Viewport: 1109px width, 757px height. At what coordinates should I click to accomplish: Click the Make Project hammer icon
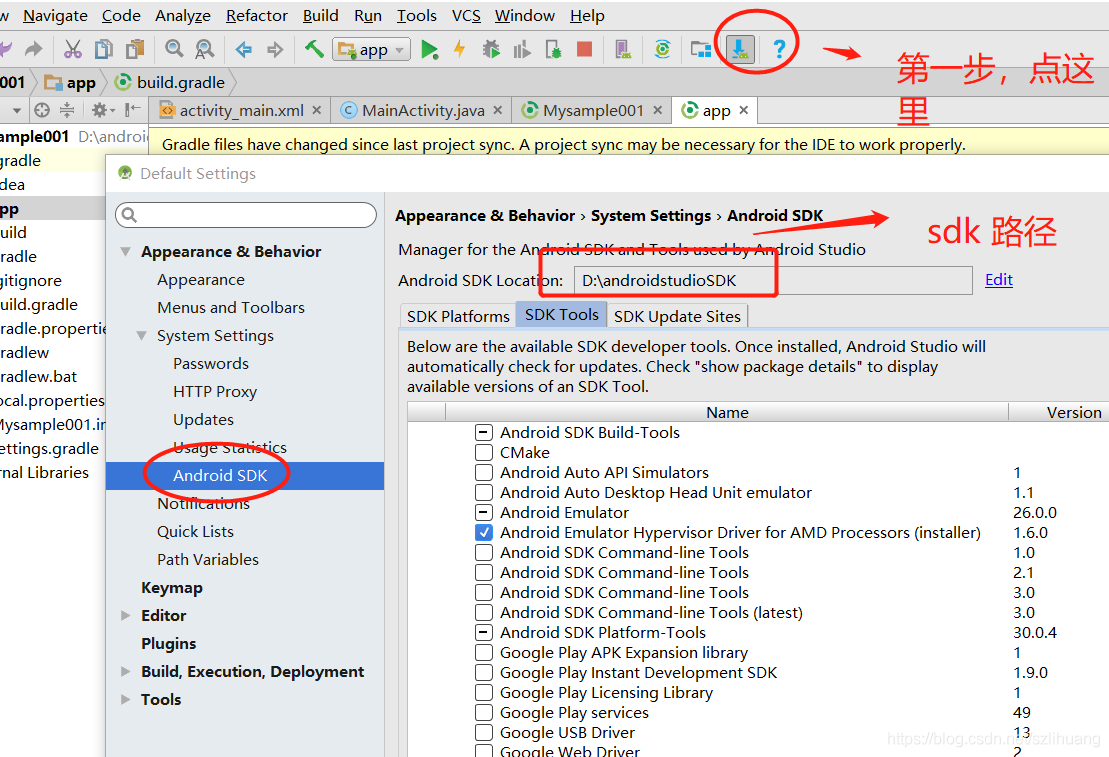click(314, 50)
